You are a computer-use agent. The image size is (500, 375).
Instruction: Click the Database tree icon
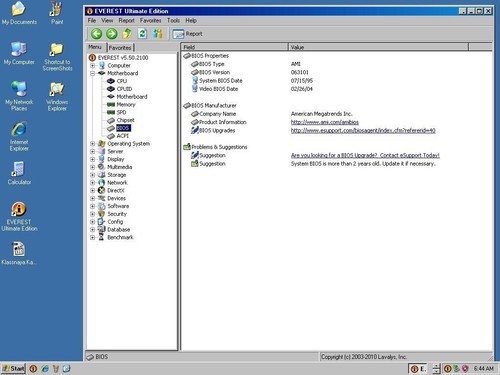point(101,229)
